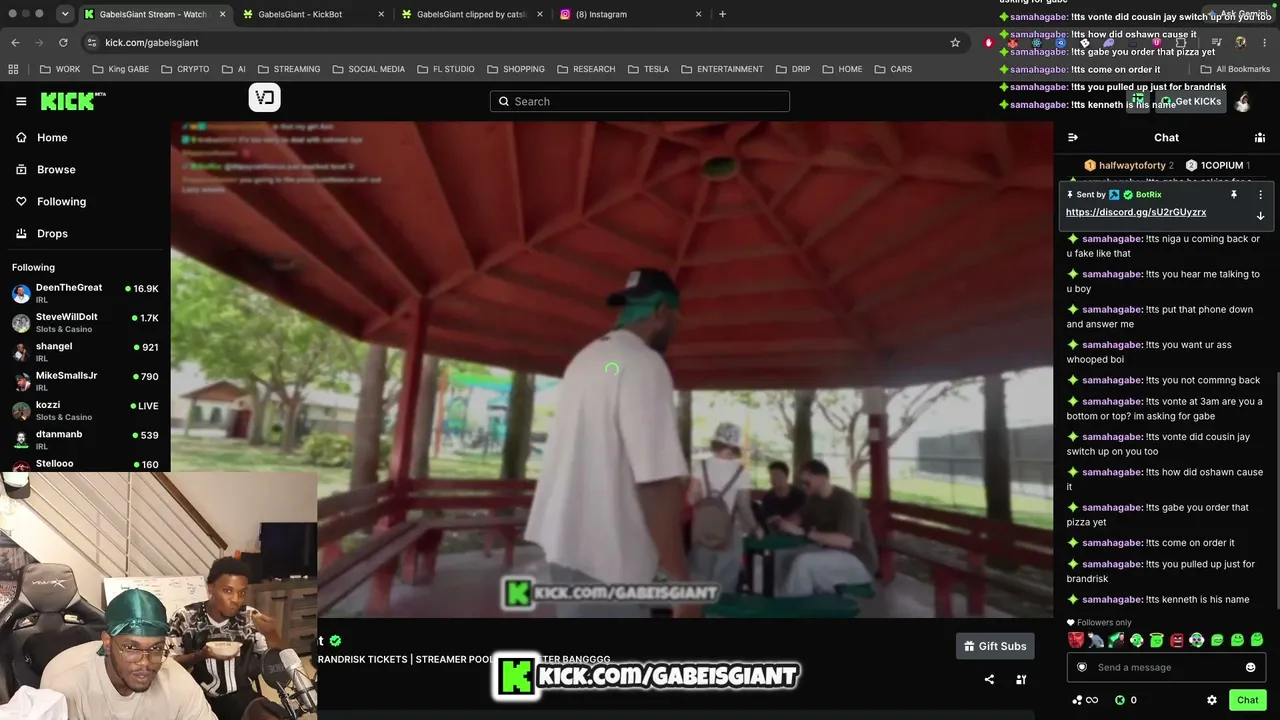The width and height of the screenshot is (1280, 720).
Task: Click the green KICKs balance icon
Action: [x=1120, y=700]
